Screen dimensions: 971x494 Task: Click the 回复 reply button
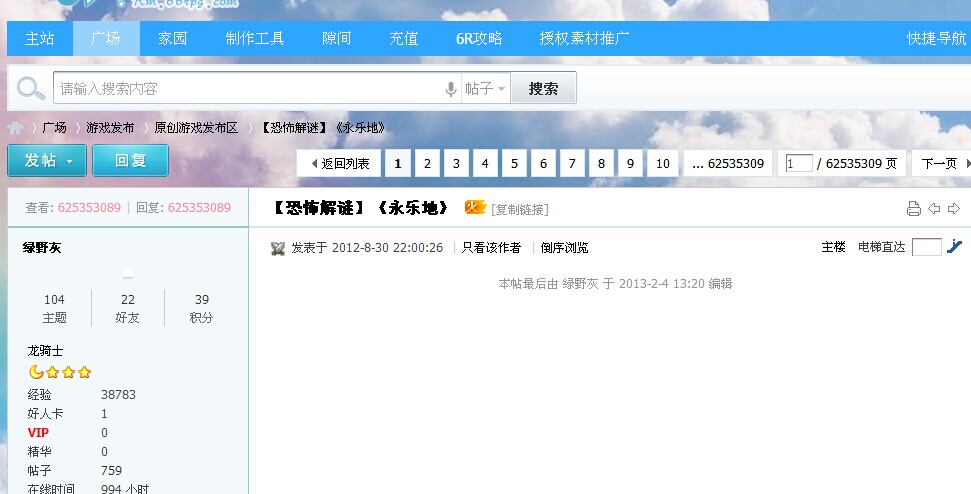131,160
